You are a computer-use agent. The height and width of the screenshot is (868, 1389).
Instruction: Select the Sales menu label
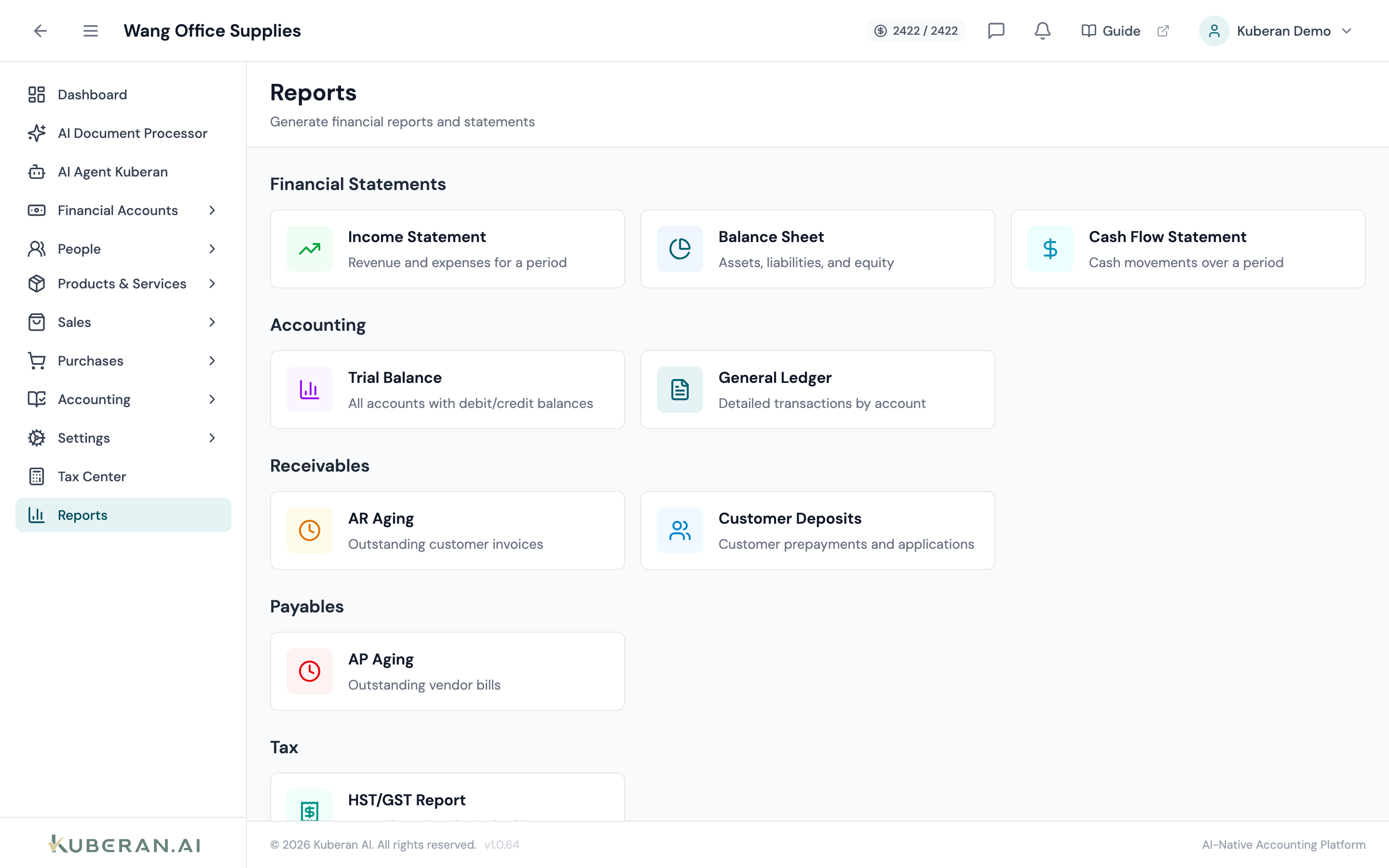[75, 322]
